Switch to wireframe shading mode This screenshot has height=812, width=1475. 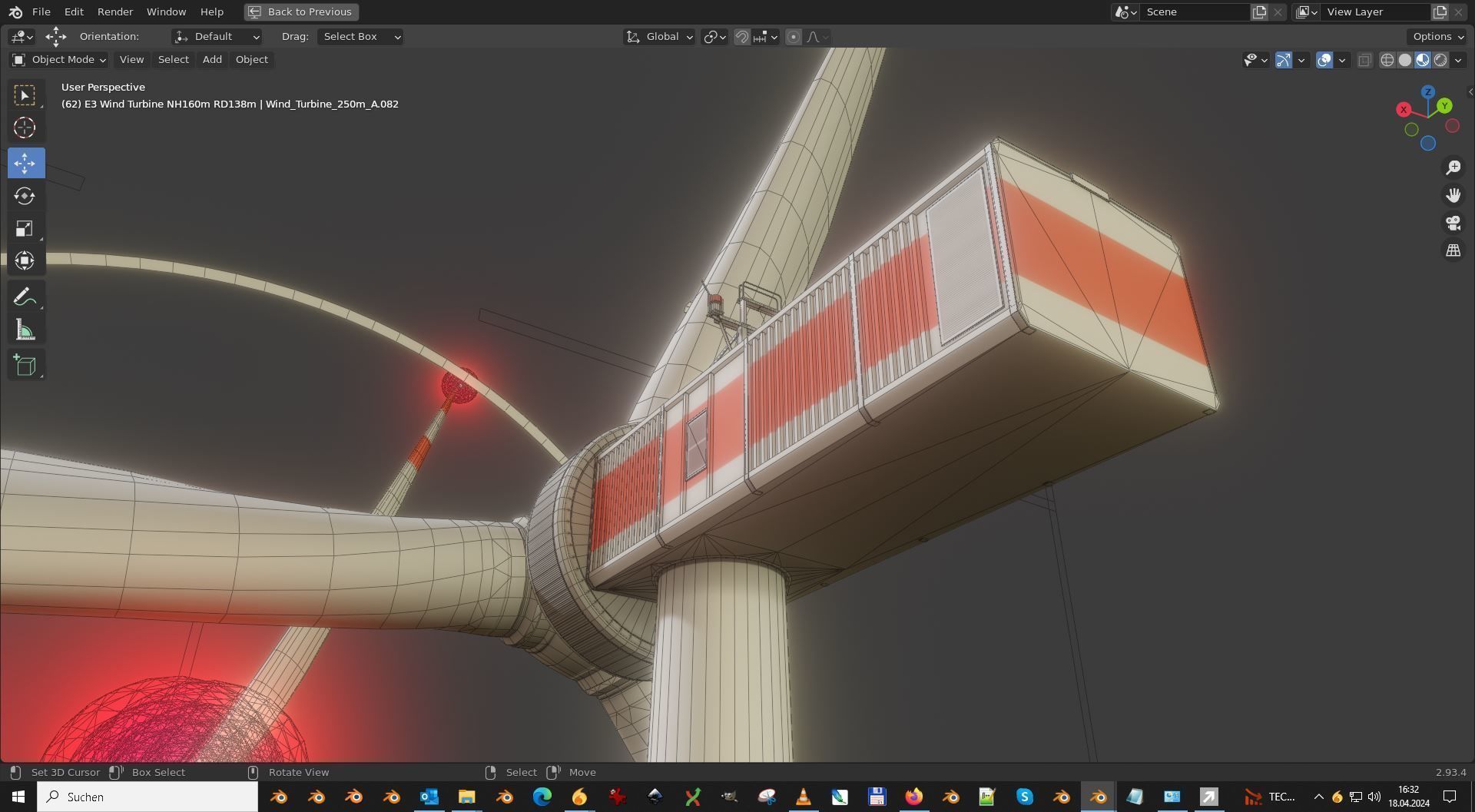[x=1387, y=60]
